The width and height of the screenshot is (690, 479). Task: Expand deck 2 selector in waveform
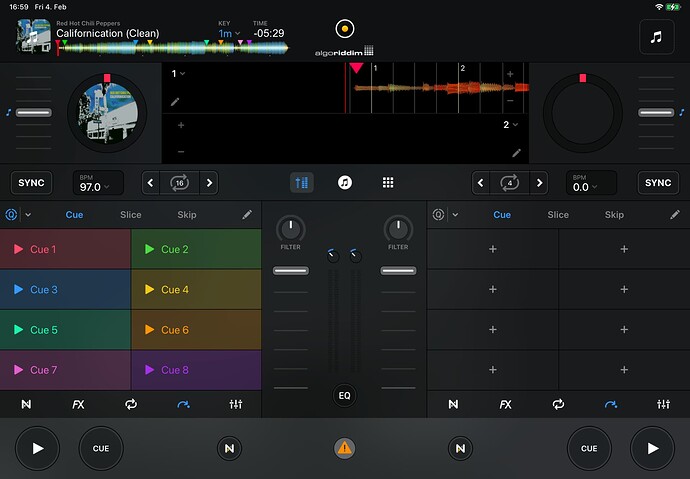point(510,125)
